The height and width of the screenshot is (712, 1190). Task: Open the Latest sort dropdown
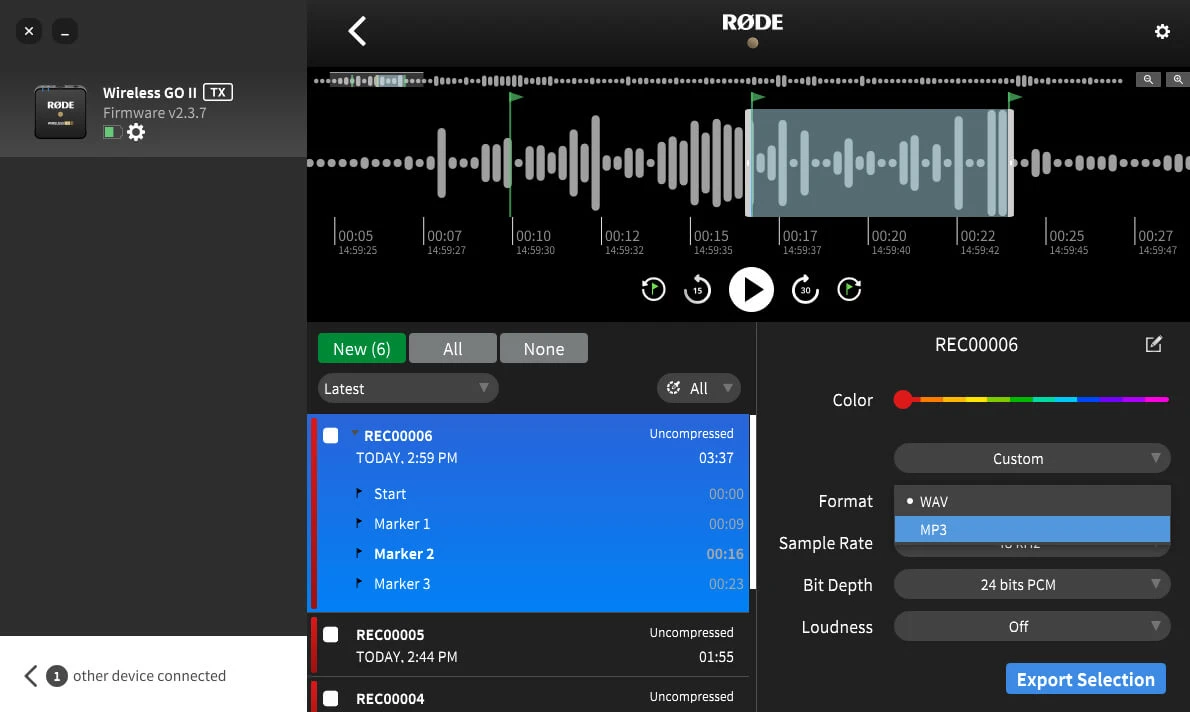[x=408, y=388]
